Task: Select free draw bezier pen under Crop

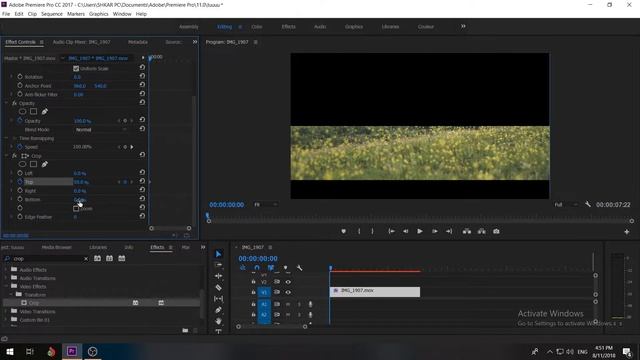Action: pyautogui.click(x=44, y=164)
